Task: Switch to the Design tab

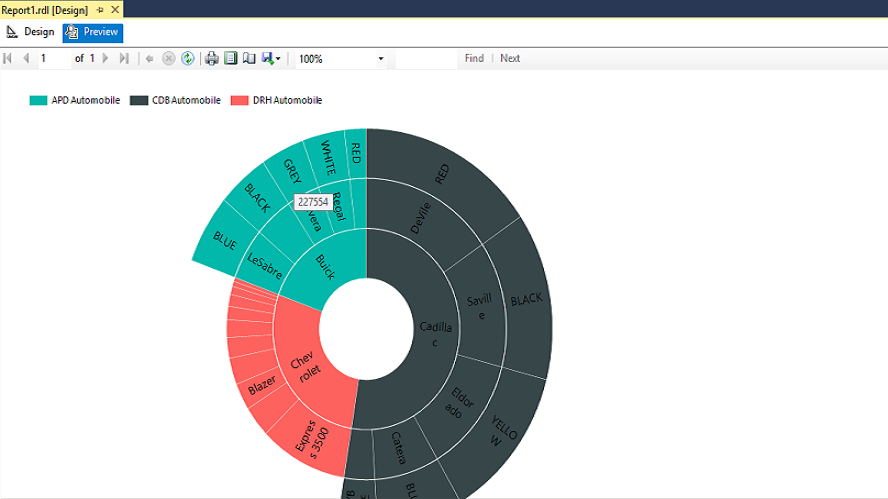Action: click(x=31, y=32)
